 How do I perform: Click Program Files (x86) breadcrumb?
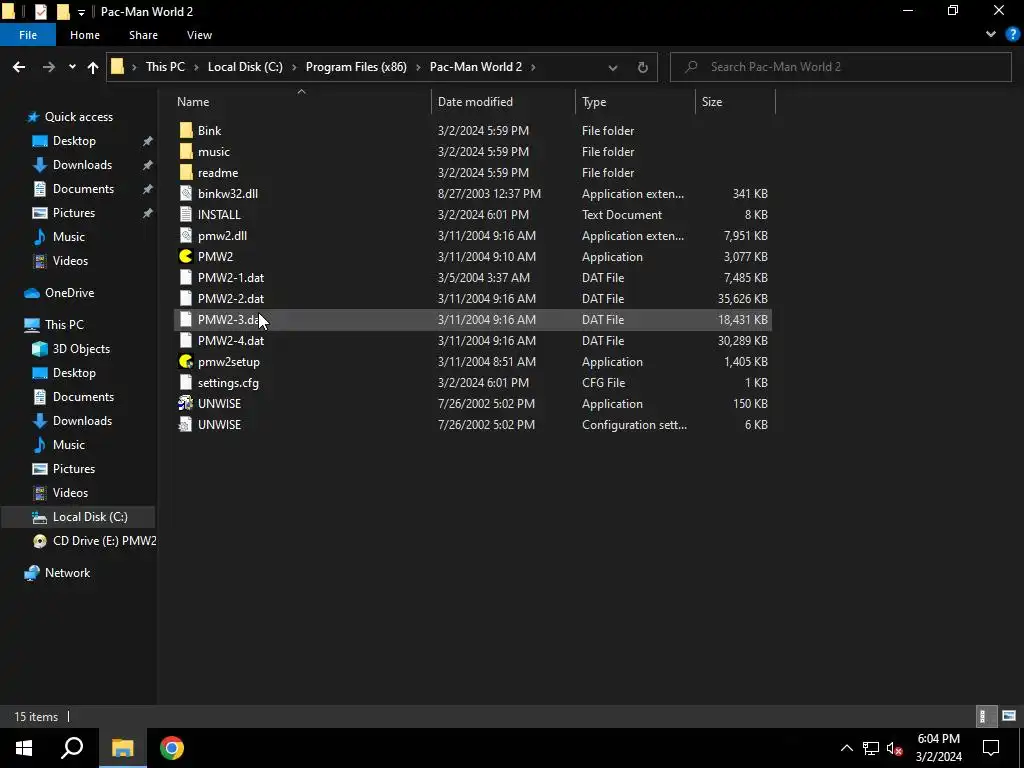pos(356,67)
